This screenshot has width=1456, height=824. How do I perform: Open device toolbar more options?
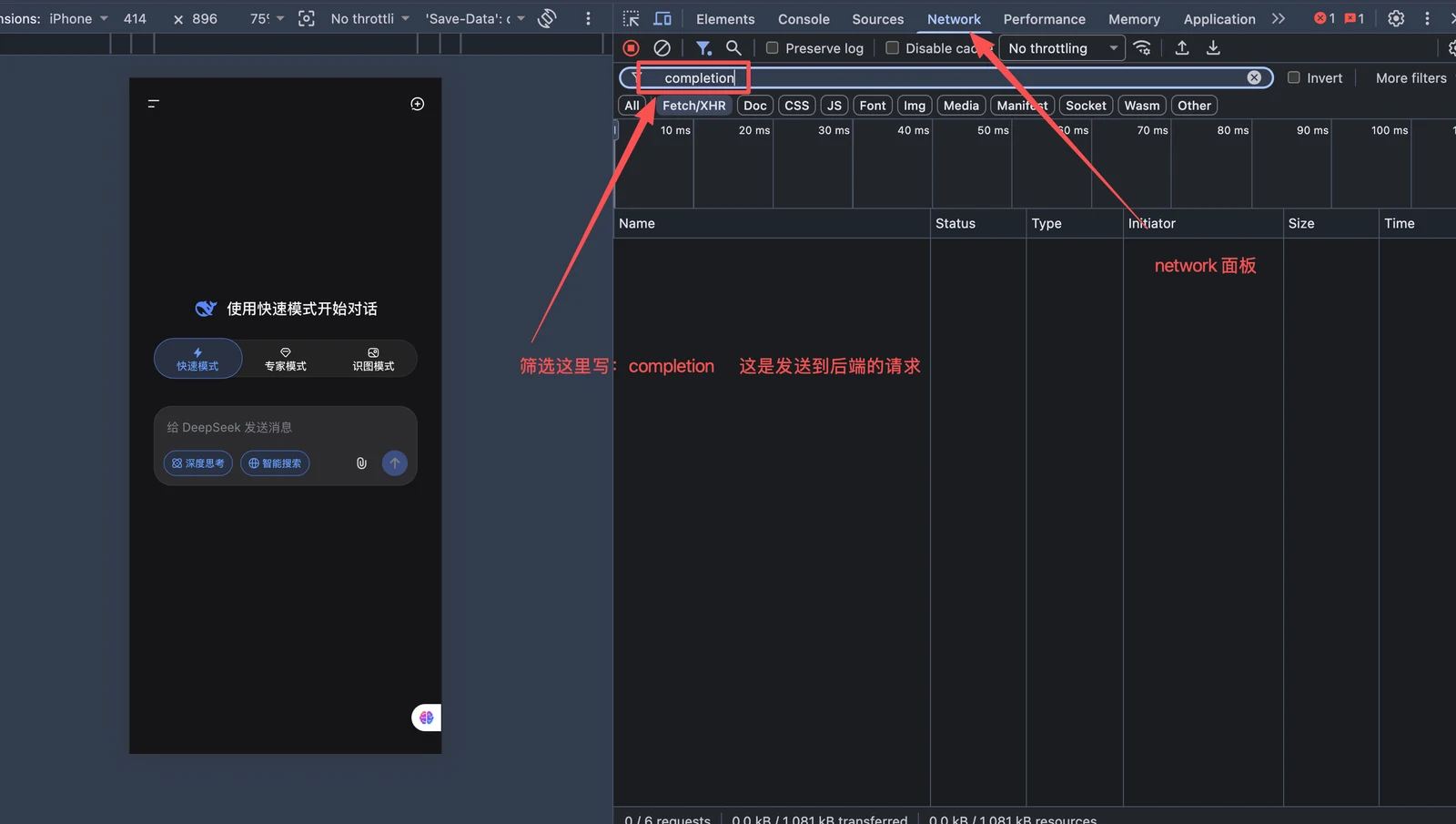(x=588, y=18)
